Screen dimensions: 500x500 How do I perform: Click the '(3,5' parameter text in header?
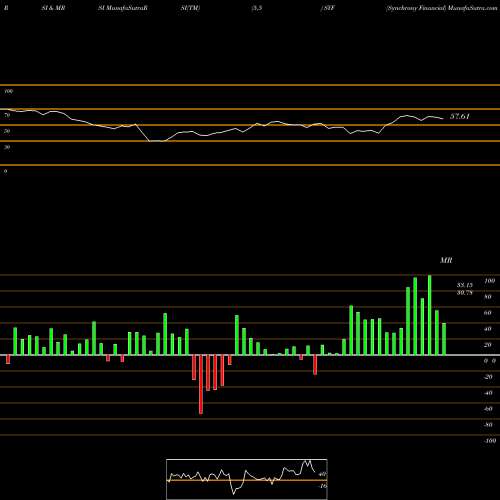[257, 8]
